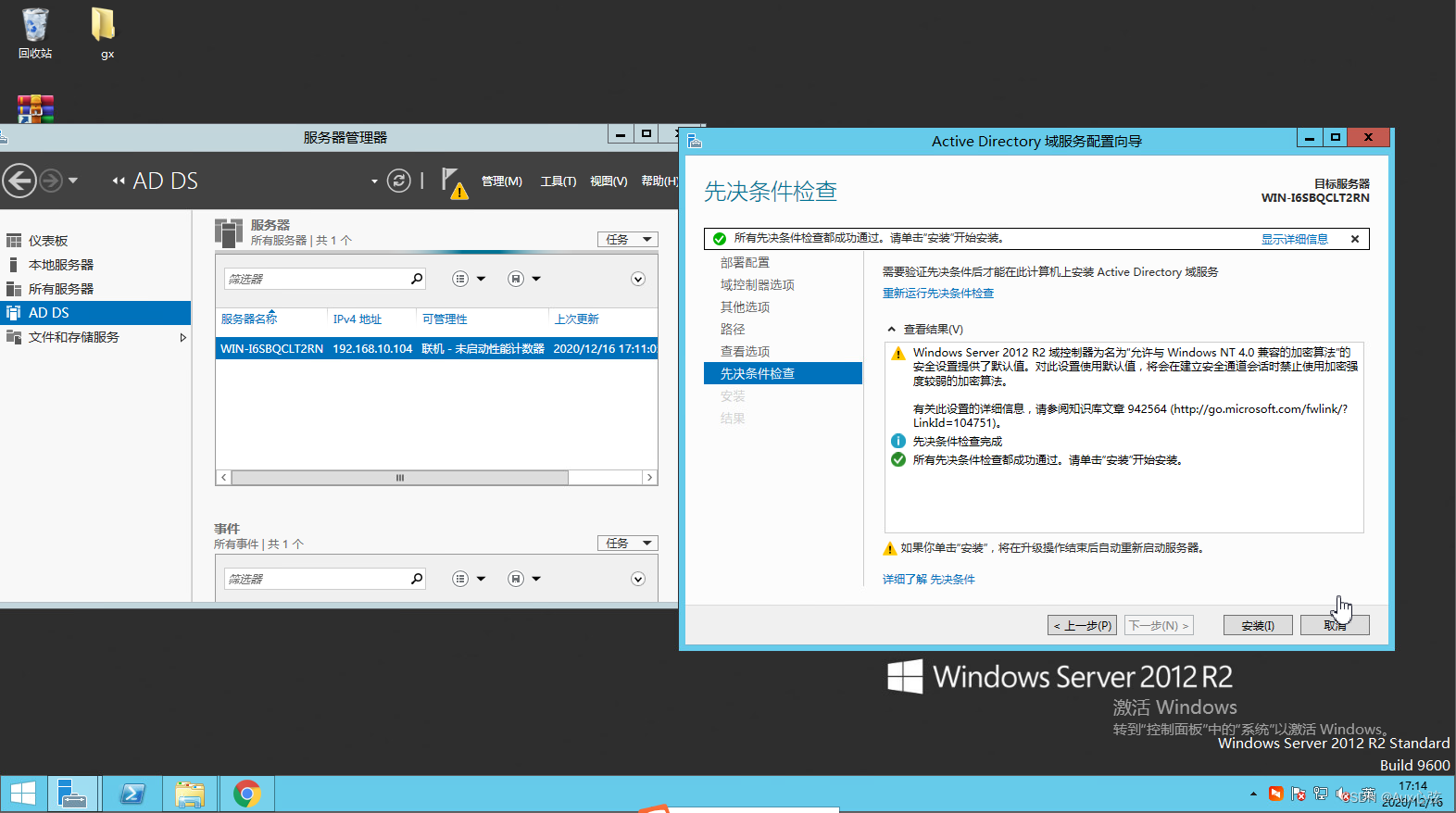Click the servers list scroll left arrow

pos(223,478)
